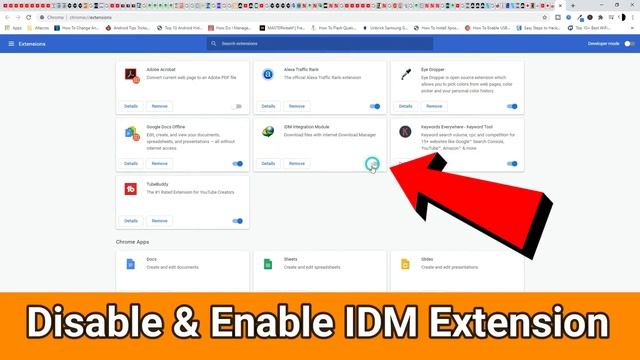Show more bookmarks overflow chevron
Image resolution: width=640 pixels, height=360 pixels.
pos(633,28)
